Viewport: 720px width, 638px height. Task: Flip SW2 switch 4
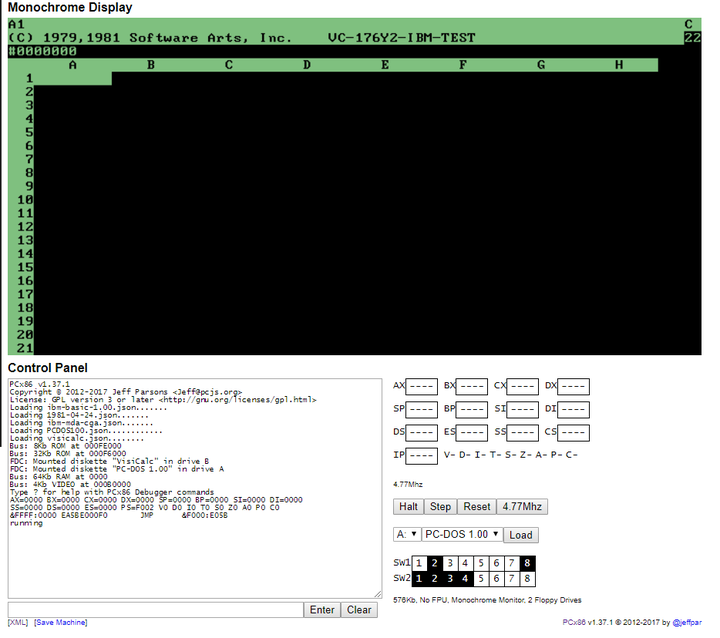467,578
